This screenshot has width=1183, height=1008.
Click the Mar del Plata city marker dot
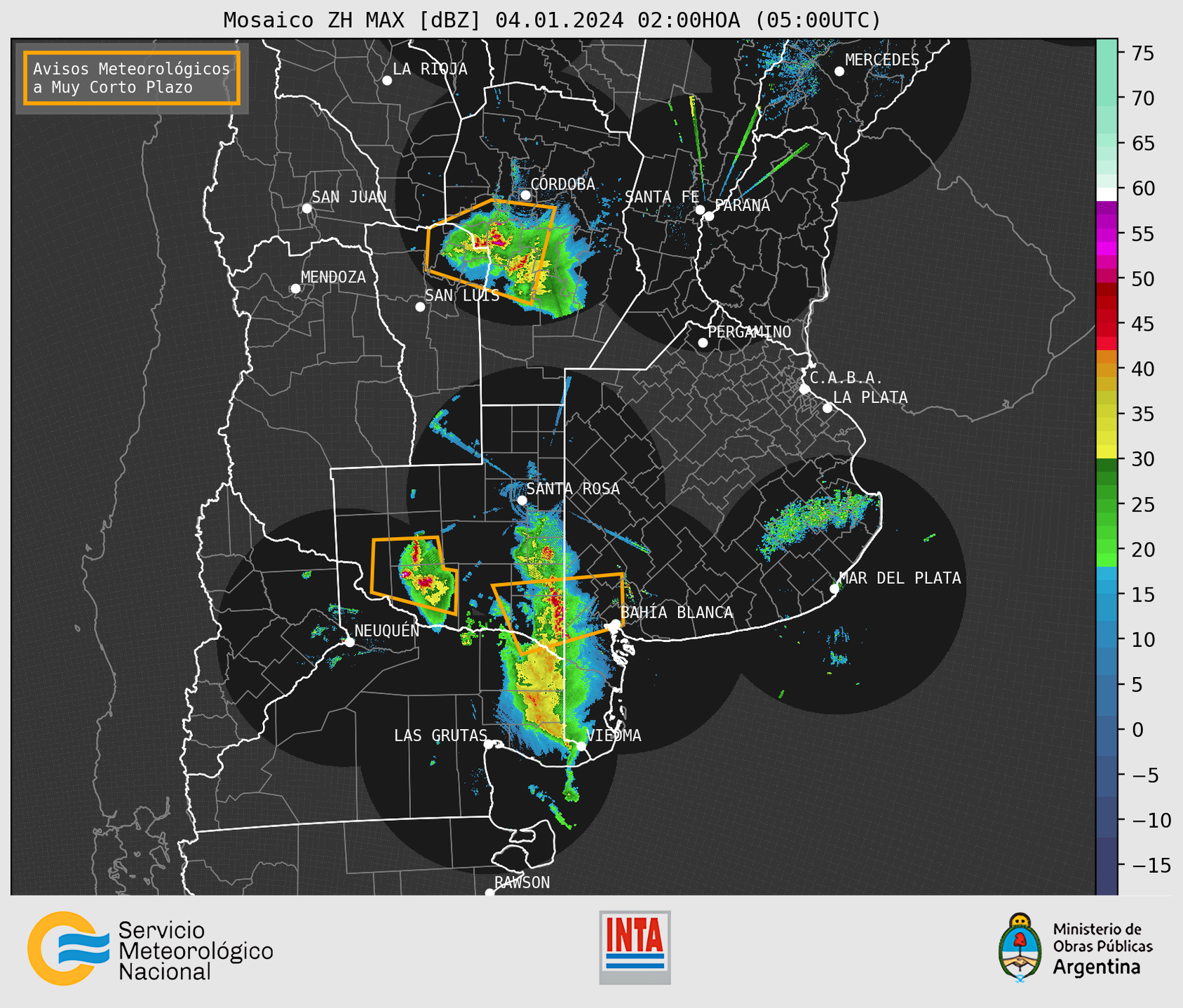[834, 589]
